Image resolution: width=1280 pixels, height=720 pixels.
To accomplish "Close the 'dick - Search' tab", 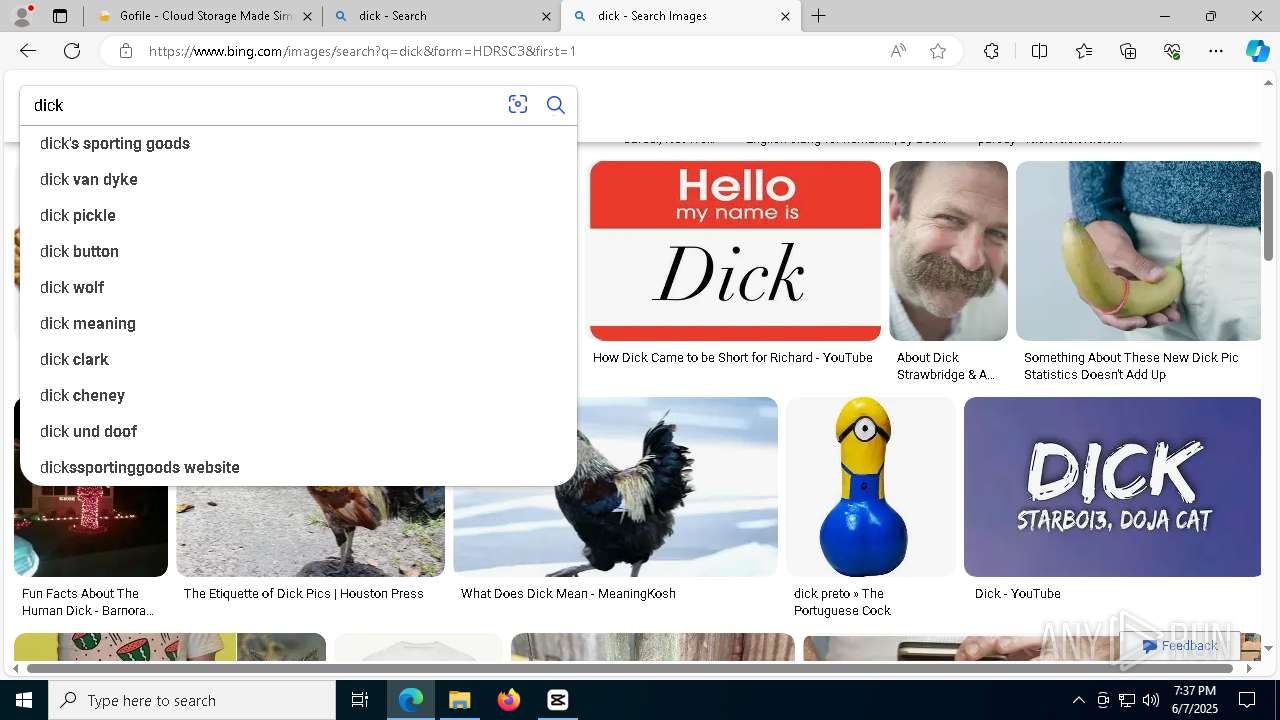I will tap(546, 16).
